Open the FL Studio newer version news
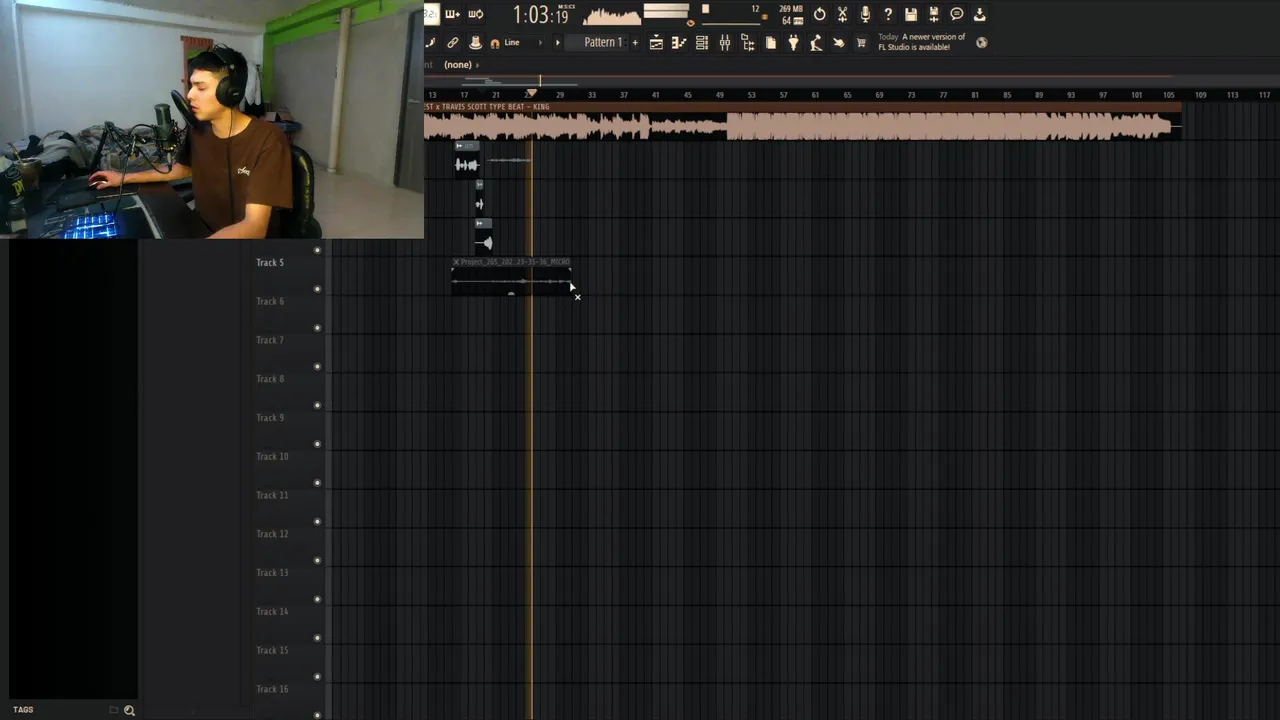Viewport: 1280px width, 720px height. (921, 42)
